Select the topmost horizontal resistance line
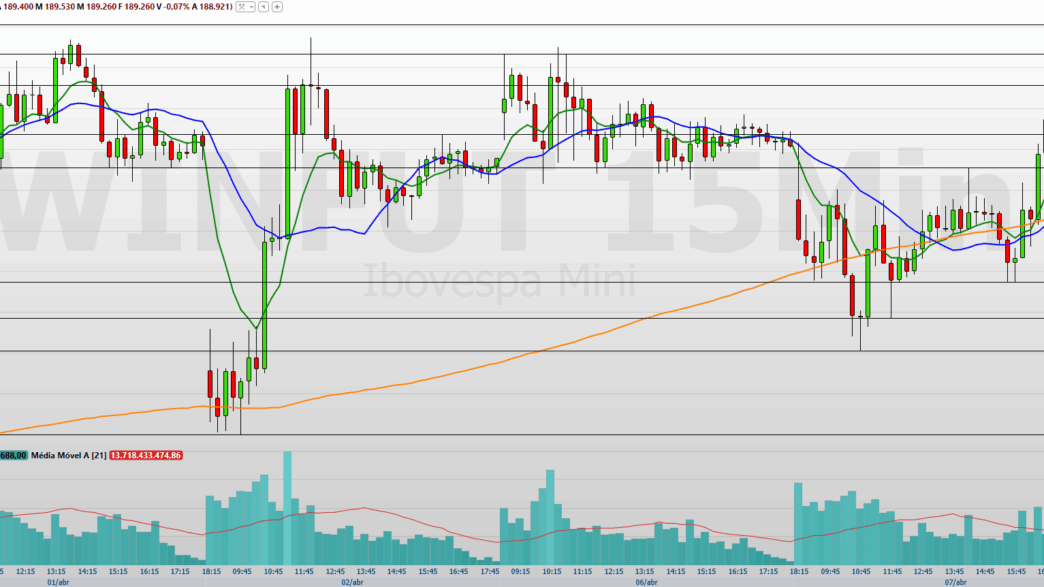The height and width of the screenshot is (587, 1044). tap(520, 53)
